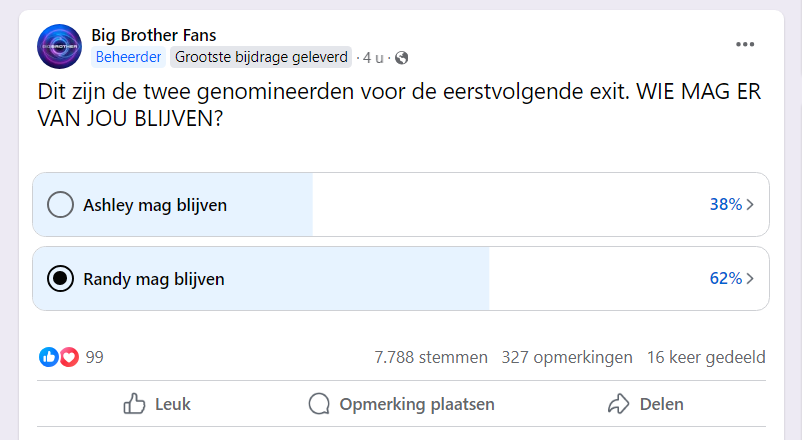The image size is (802, 440).
Task: Click the share arrow icon
Action: coord(618,404)
